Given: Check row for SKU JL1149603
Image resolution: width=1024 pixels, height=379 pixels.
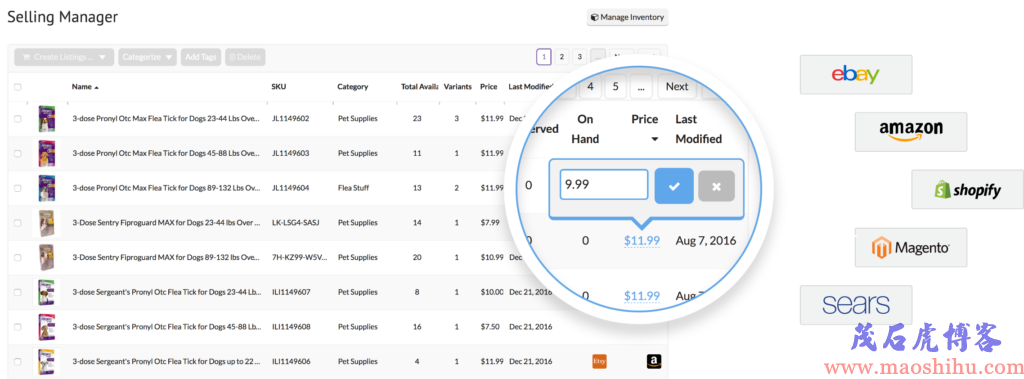Looking at the screenshot, I should 18,154.
